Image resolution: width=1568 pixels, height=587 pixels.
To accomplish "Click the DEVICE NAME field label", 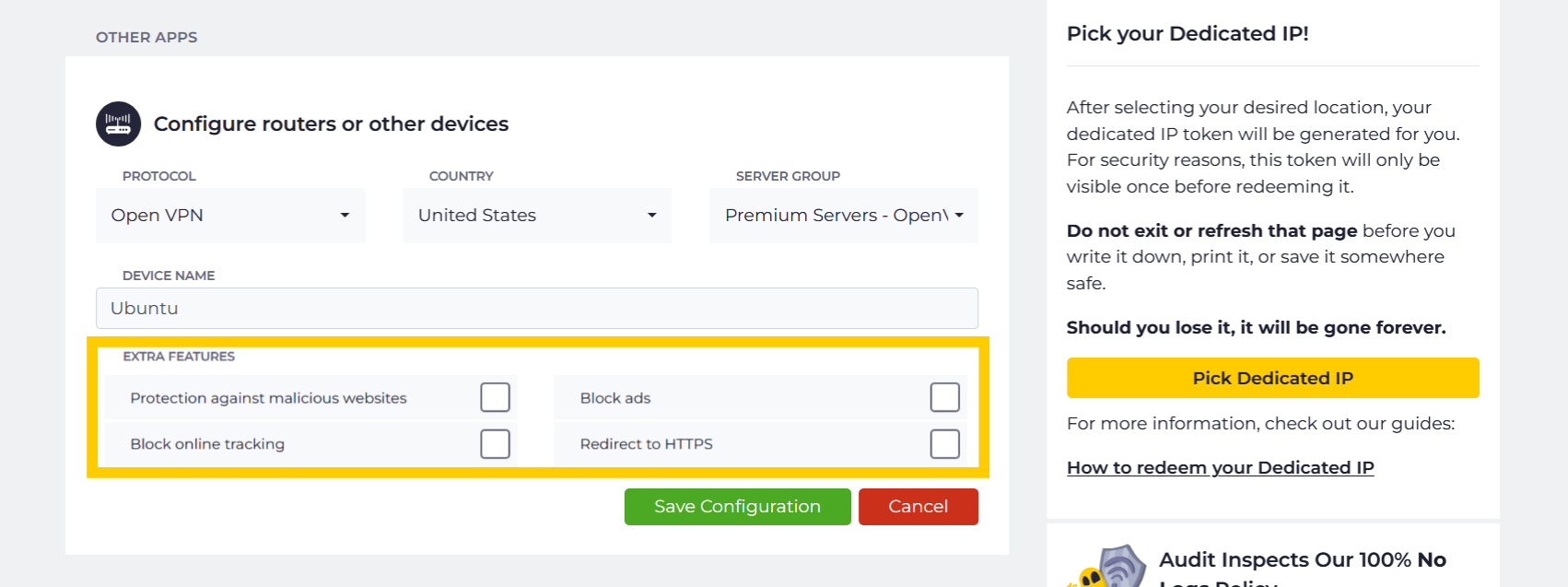I will (x=169, y=276).
